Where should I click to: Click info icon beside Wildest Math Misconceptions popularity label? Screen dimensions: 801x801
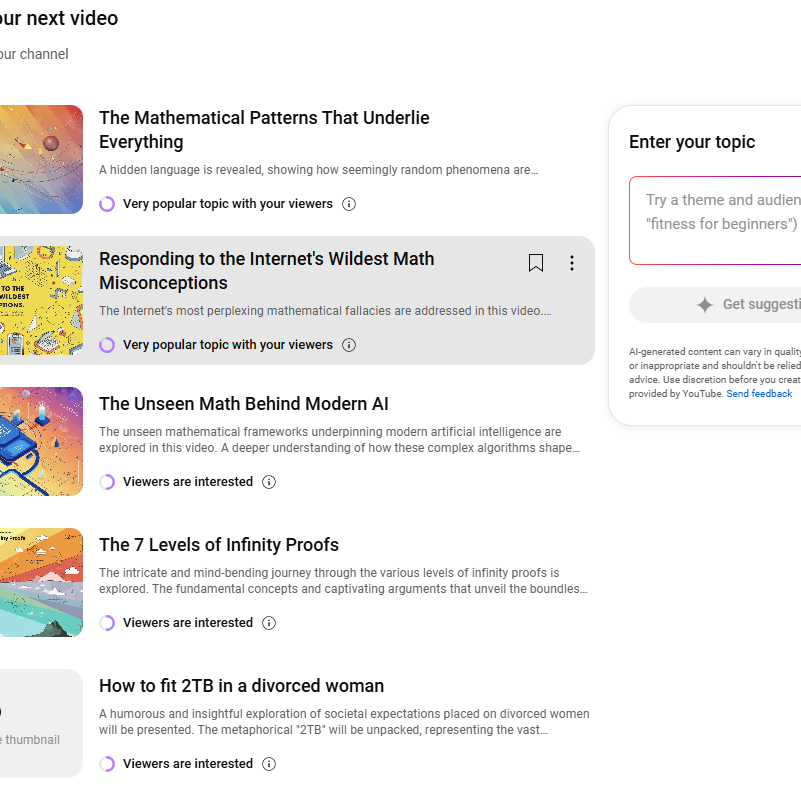pos(349,345)
